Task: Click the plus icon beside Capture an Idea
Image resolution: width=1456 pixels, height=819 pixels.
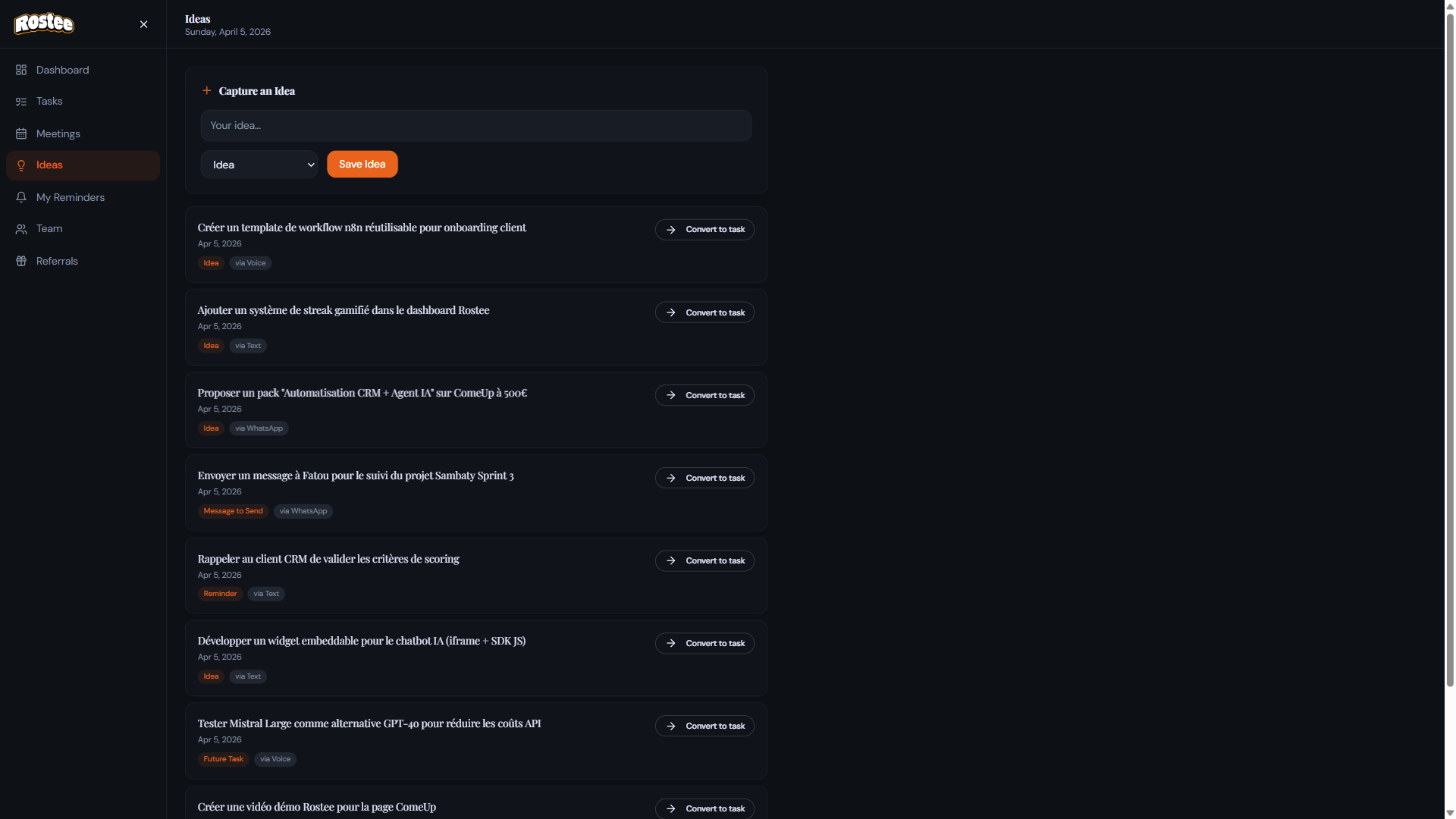Action: click(206, 90)
